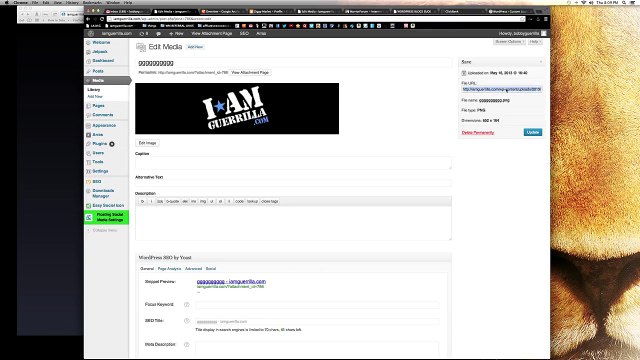Collapse the WordPress sidebar menu

(x=104, y=231)
